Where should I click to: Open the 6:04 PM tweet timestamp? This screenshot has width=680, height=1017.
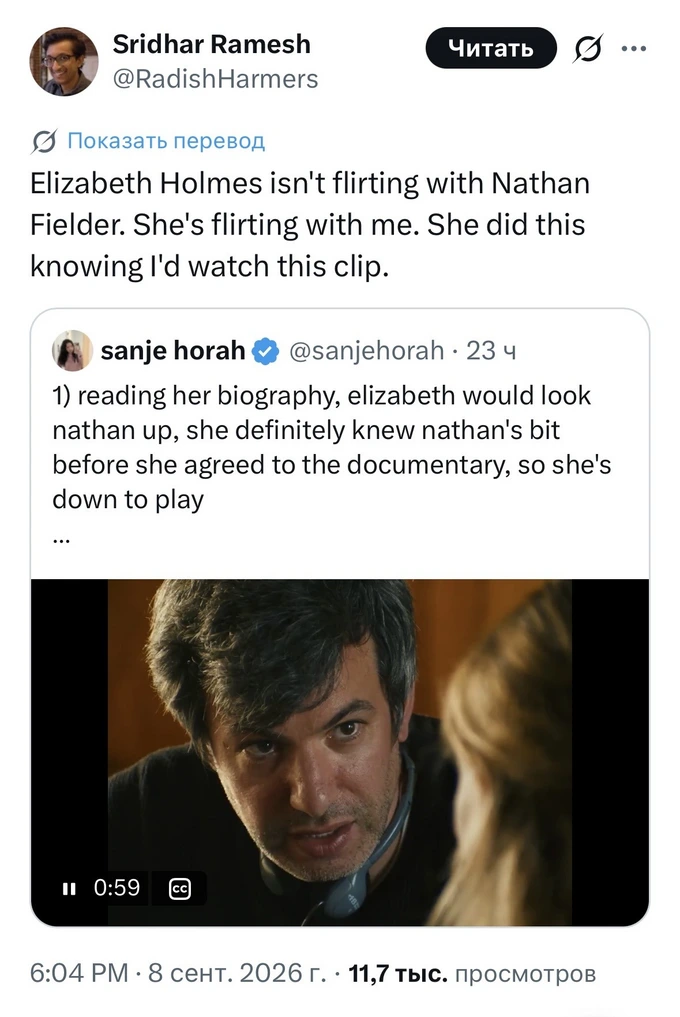(x=79, y=973)
